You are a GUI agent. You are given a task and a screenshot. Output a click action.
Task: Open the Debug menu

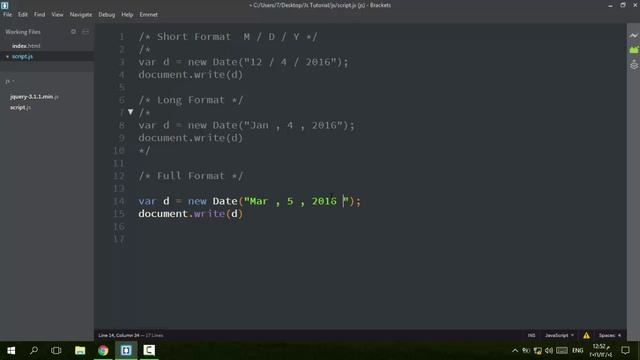click(107, 14)
